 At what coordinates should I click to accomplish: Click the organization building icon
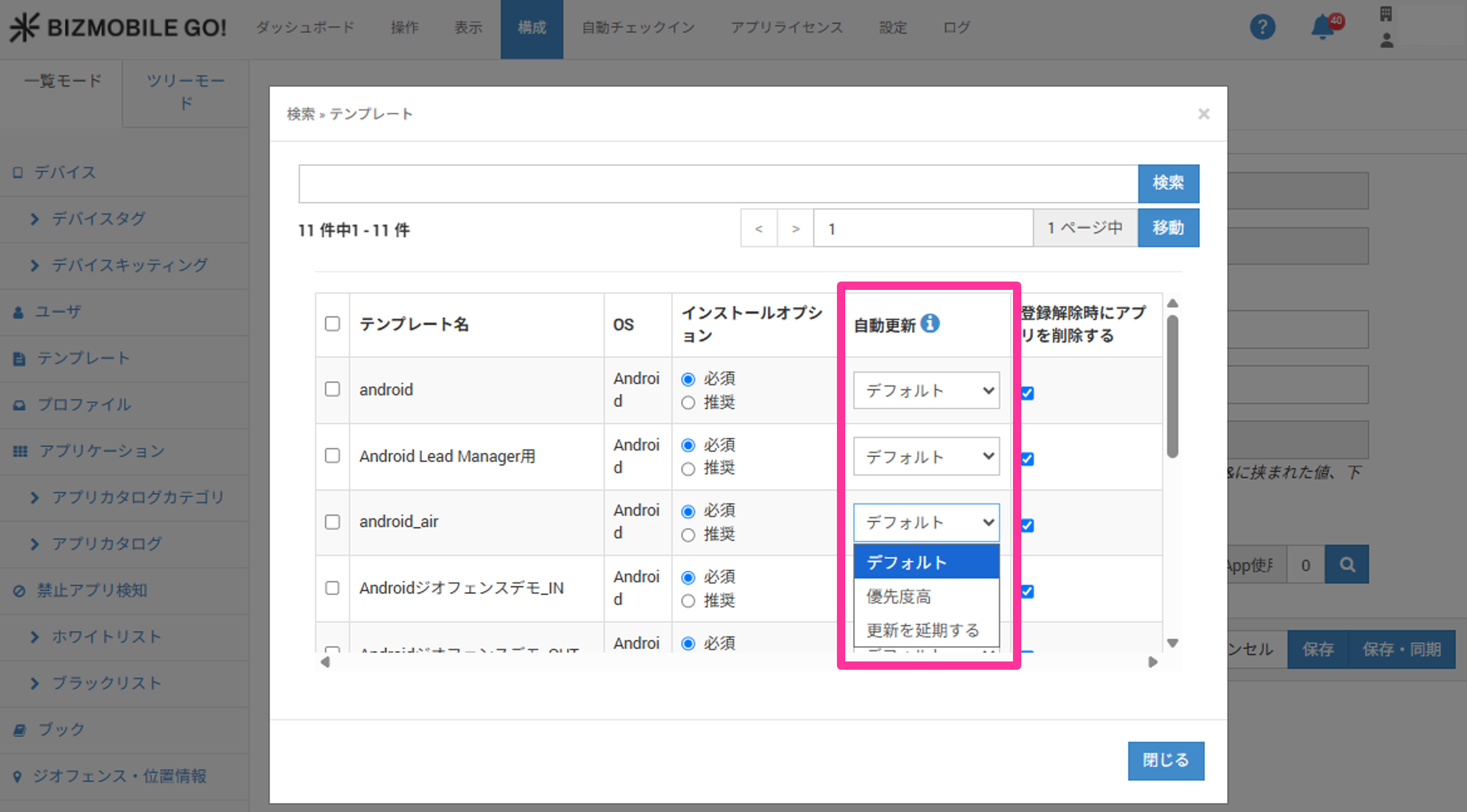(x=1385, y=14)
